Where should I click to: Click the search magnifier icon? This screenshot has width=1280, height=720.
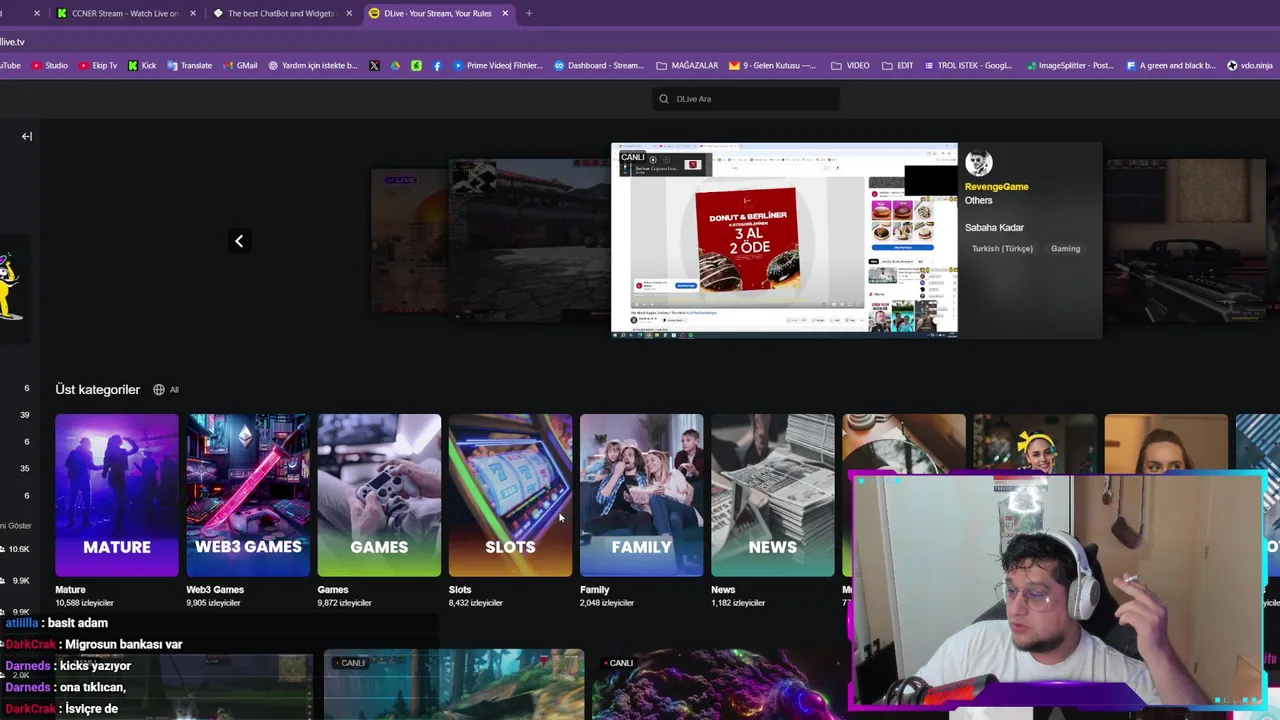point(663,99)
